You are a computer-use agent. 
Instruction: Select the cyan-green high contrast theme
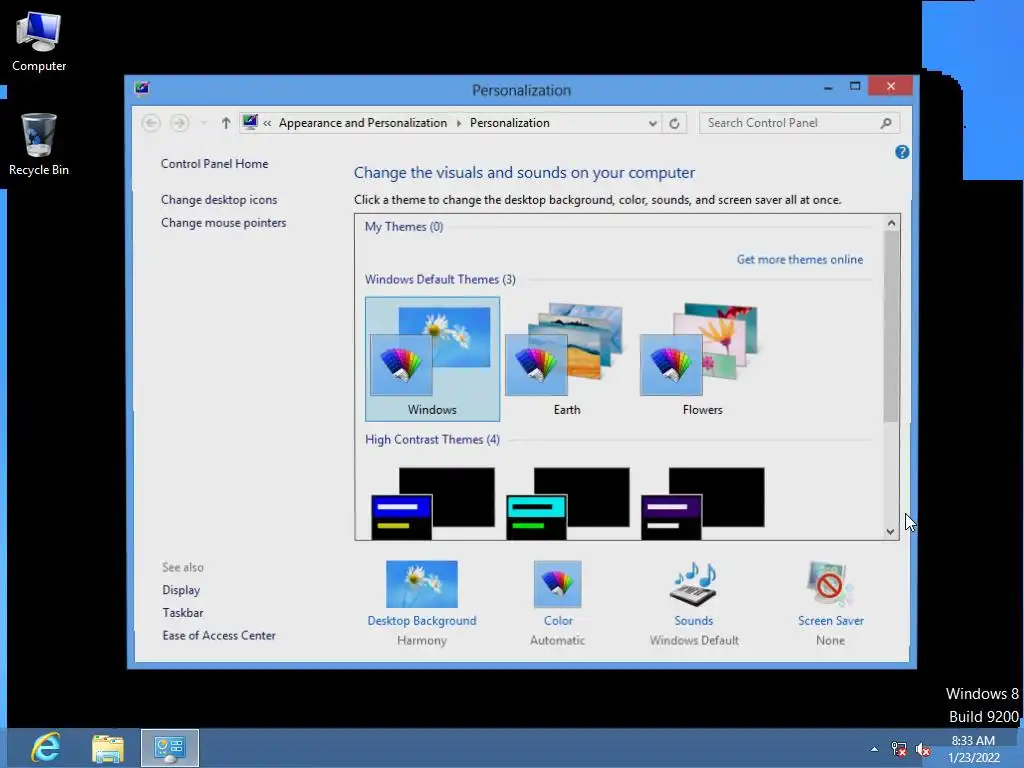567,503
